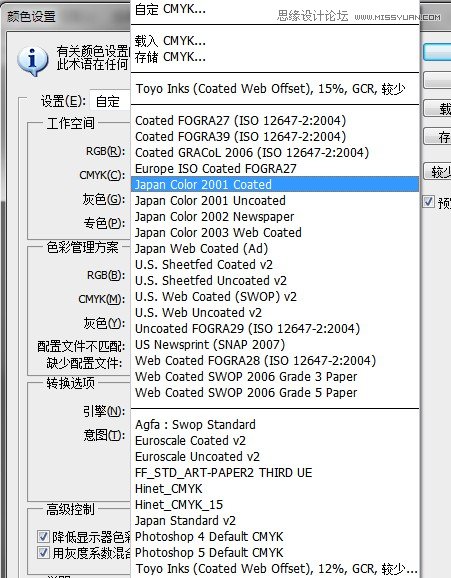Select Web Coated FOGRA28 profile
451x578 pixels.
pyautogui.click(x=275, y=361)
